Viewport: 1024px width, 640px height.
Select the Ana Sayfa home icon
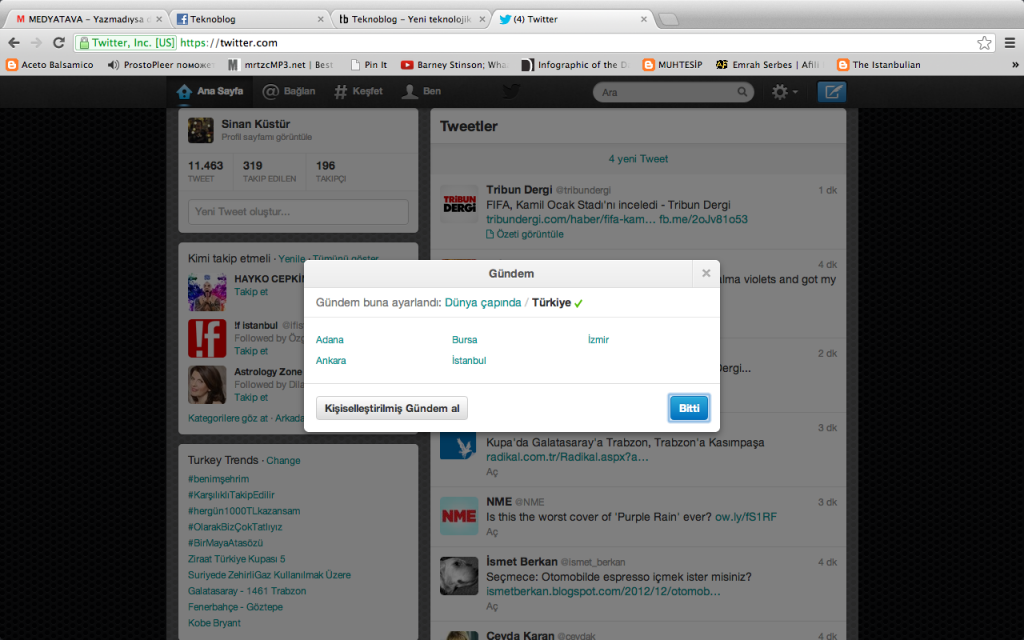184,90
